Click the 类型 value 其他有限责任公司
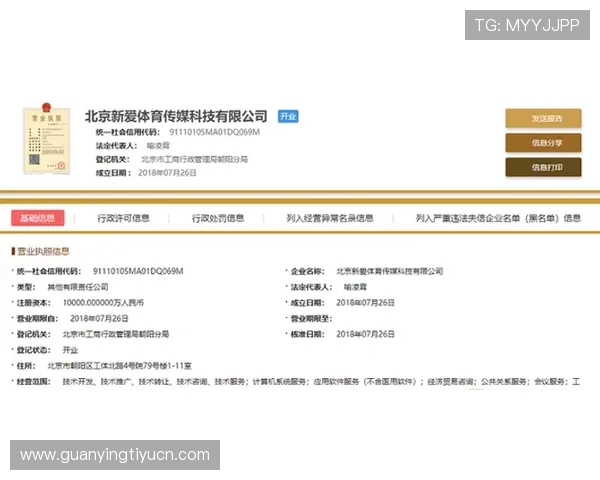The width and height of the screenshot is (600, 480). [x=78, y=287]
